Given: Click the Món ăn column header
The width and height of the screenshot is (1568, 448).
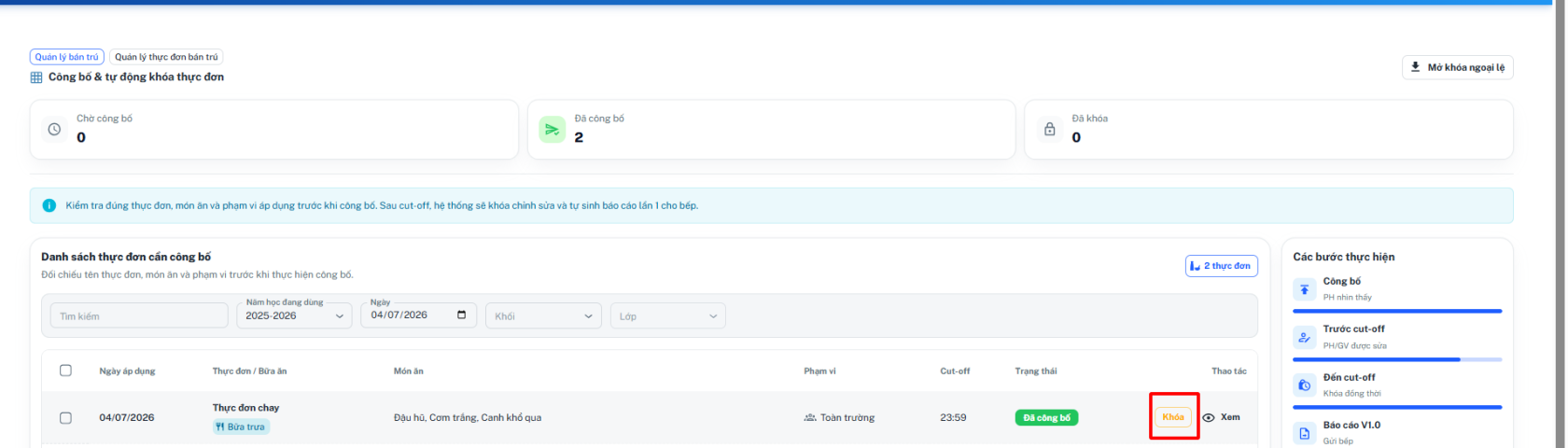Looking at the screenshot, I should [408, 371].
